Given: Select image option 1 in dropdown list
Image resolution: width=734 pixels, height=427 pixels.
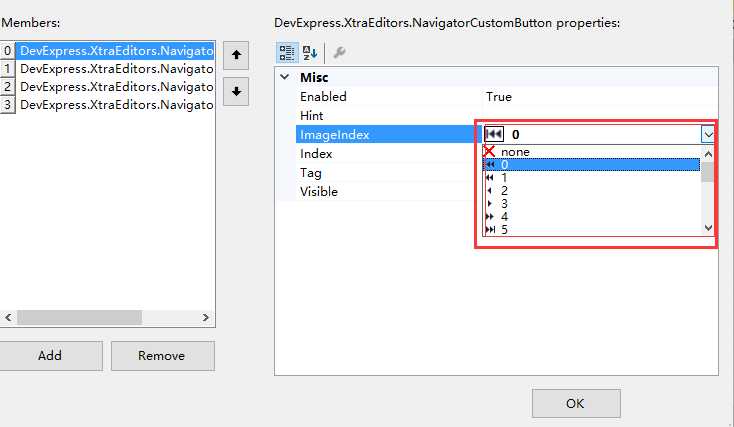Looking at the screenshot, I should coord(591,177).
